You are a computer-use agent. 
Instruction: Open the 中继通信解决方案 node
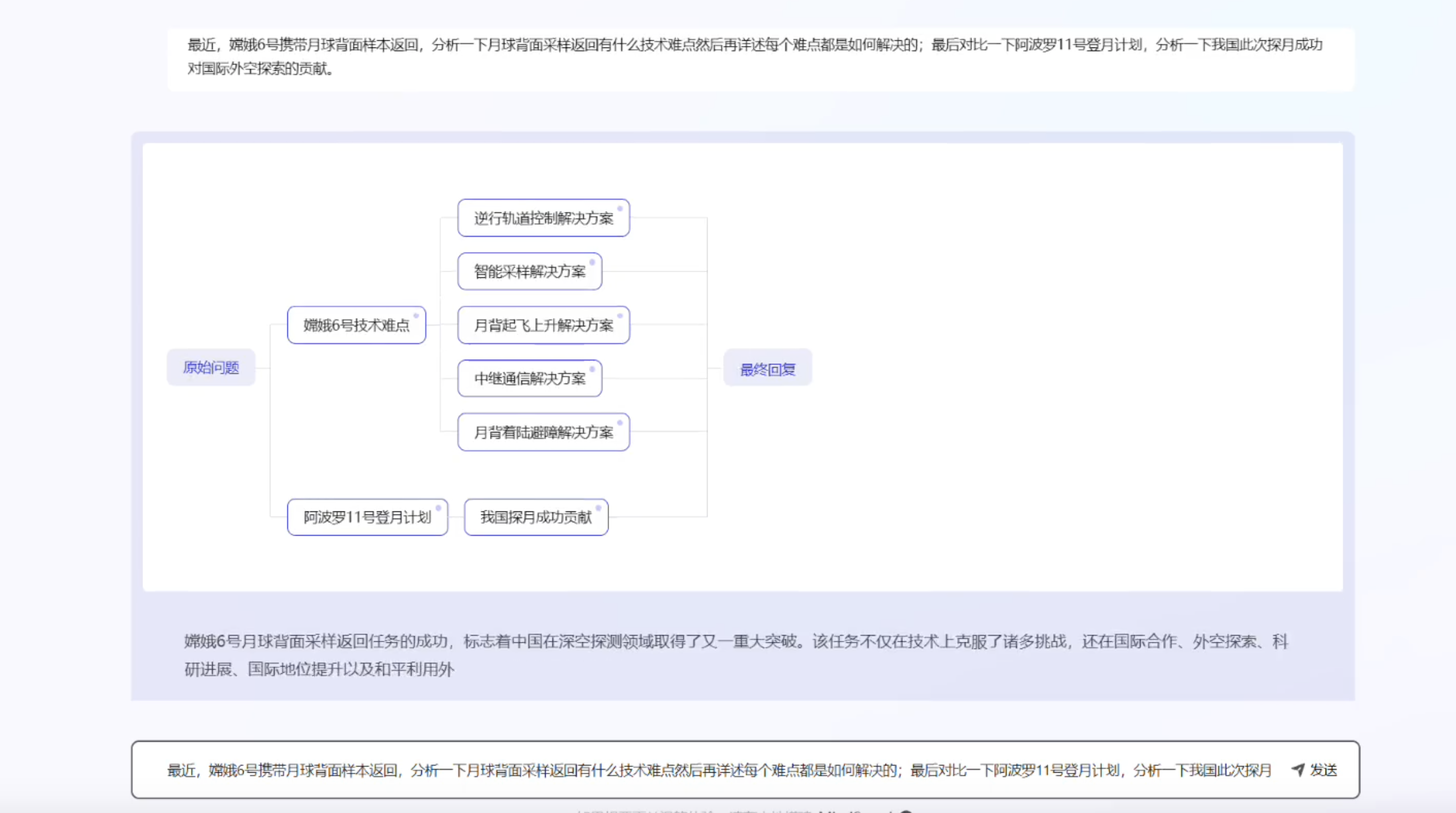(529, 378)
